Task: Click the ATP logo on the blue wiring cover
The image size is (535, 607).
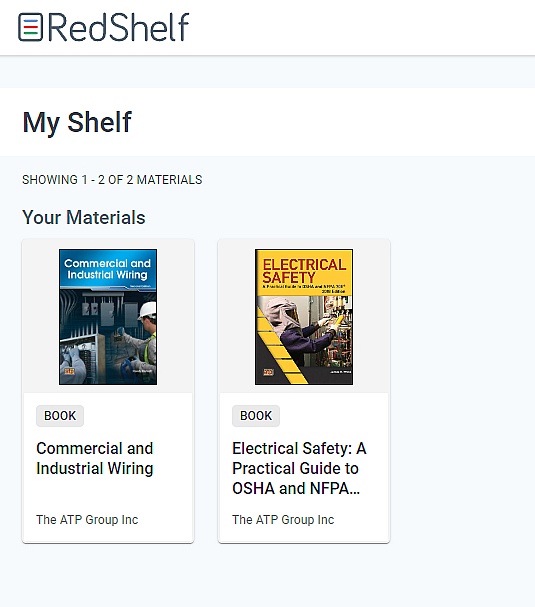Action: pyautogui.click(x=69, y=372)
